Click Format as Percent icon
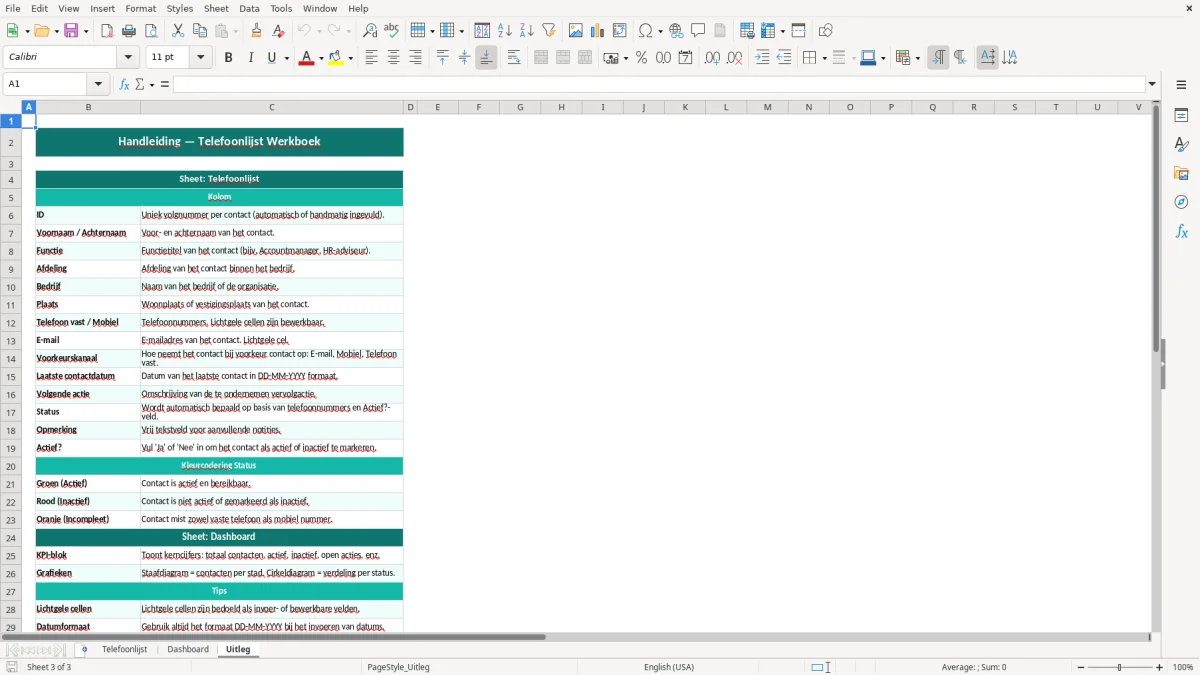1200x675 pixels. pos(641,58)
